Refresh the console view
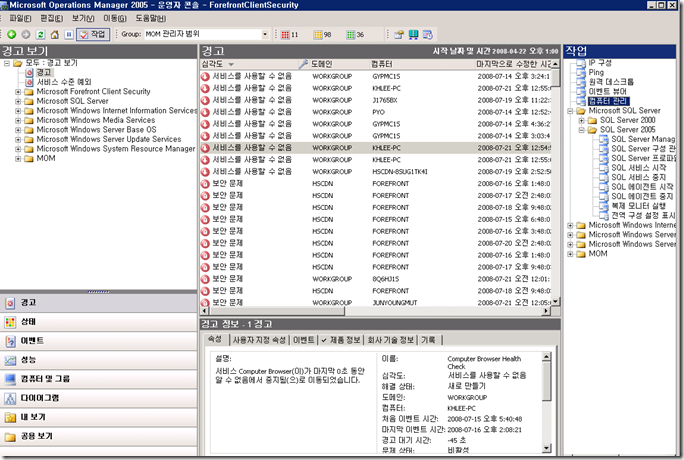The height and width of the screenshot is (460, 684). [x=40, y=34]
